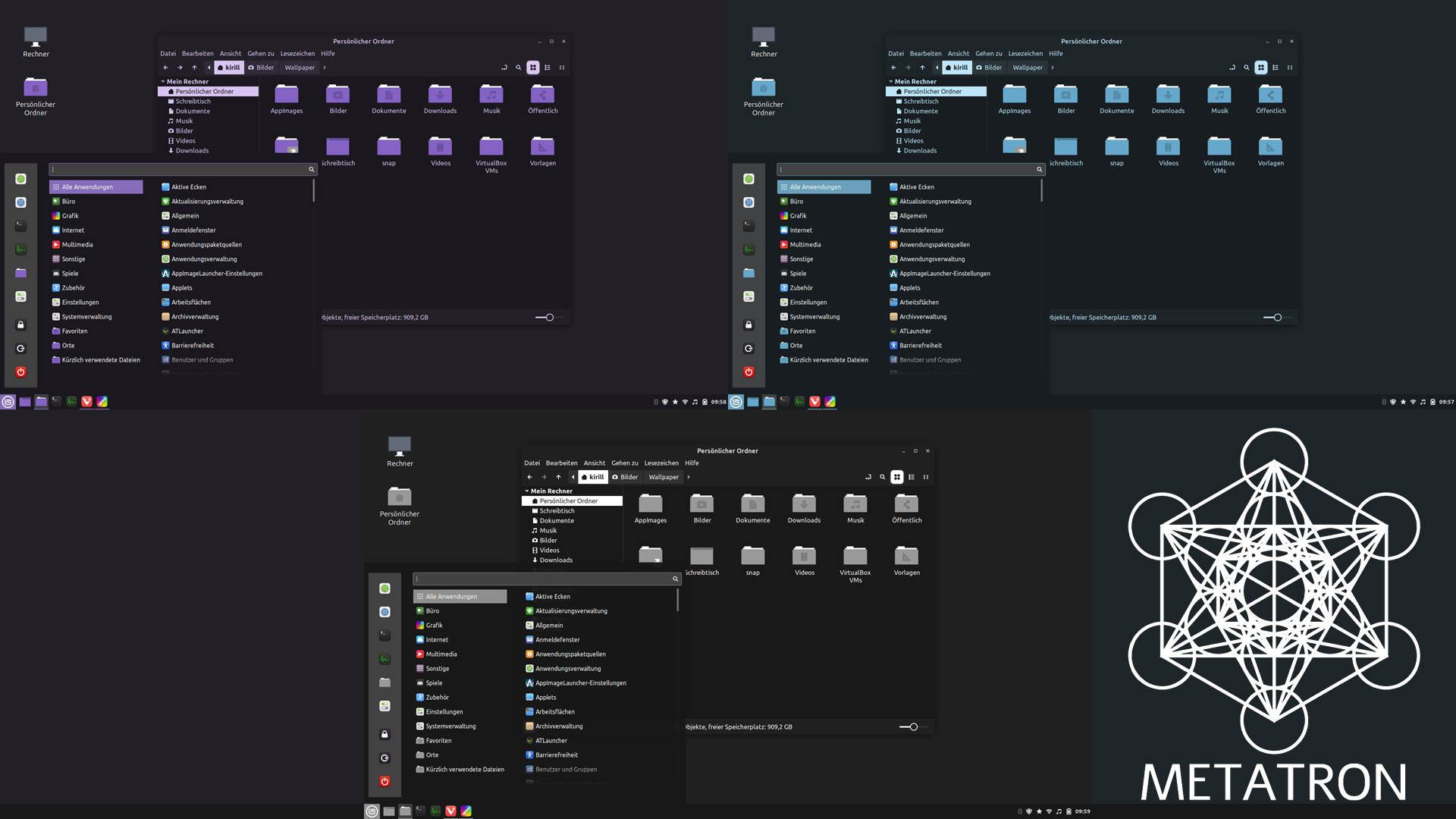Switch grey file manager to compact view

[x=926, y=477]
